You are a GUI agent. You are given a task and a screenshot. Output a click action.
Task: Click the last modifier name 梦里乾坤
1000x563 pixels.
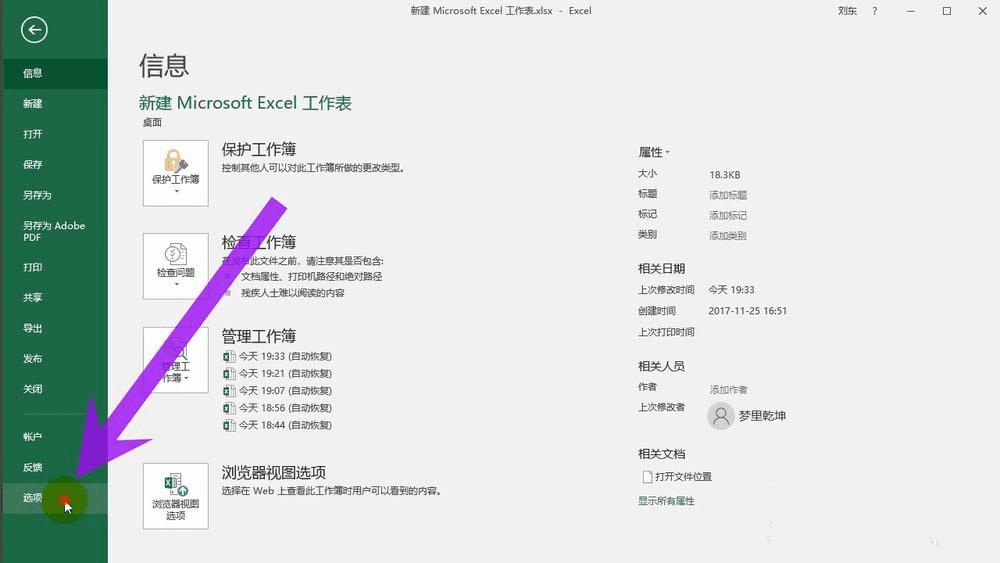click(x=762, y=416)
